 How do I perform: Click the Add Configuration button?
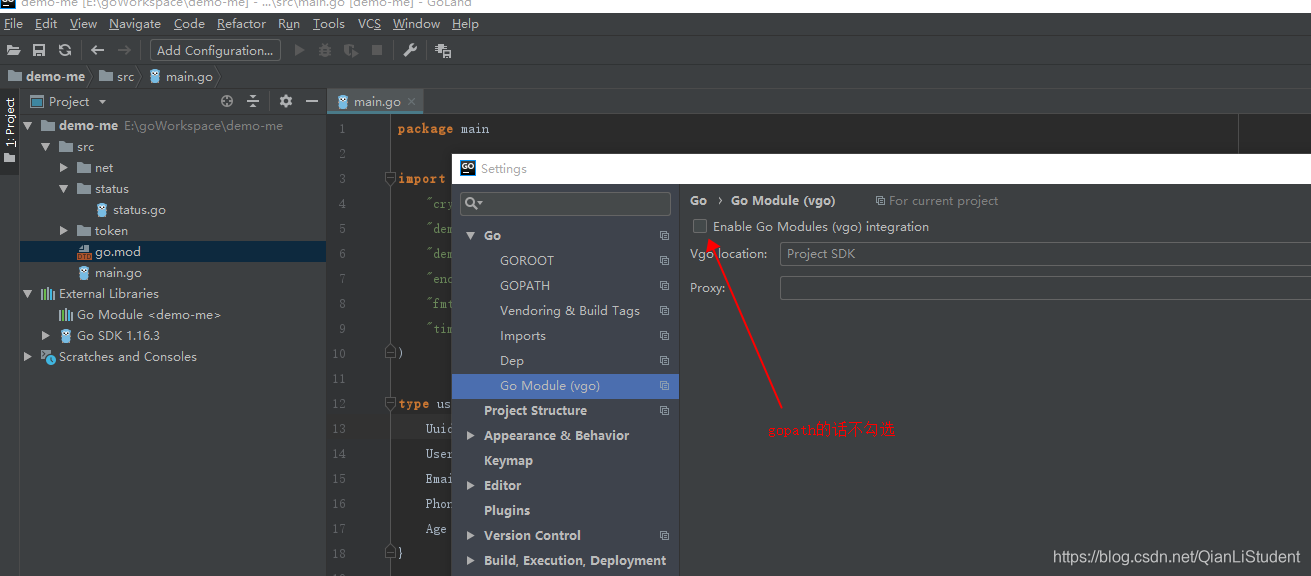(x=215, y=50)
